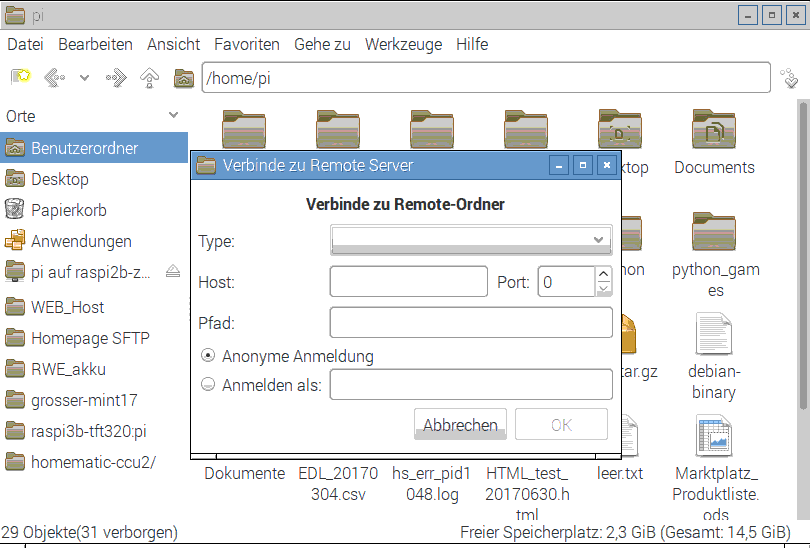Click the vertical scrollbar of the file view
This screenshot has width=810, height=548.
coord(803,300)
